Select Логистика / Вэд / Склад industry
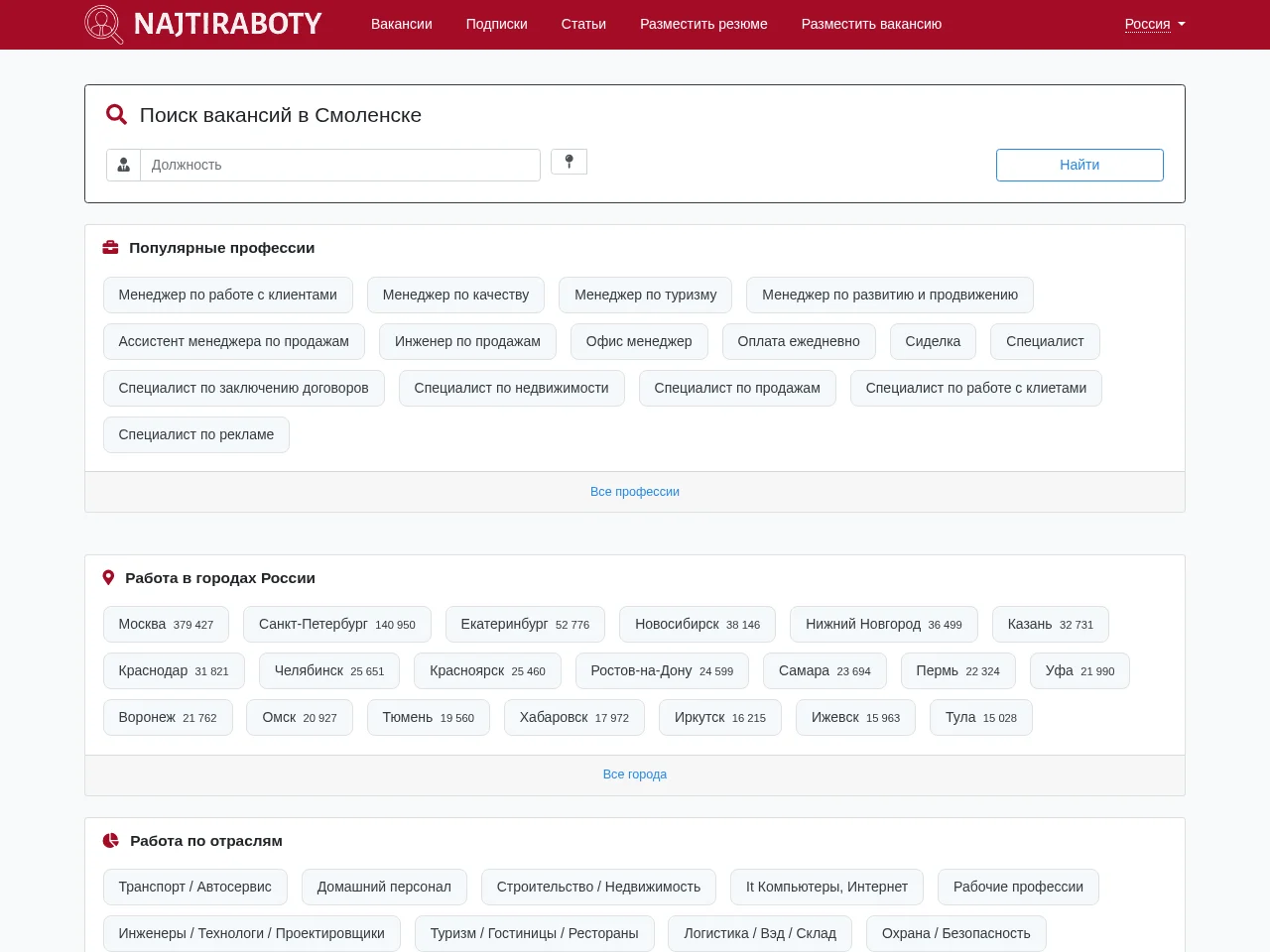 pyautogui.click(x=760, y=933)
